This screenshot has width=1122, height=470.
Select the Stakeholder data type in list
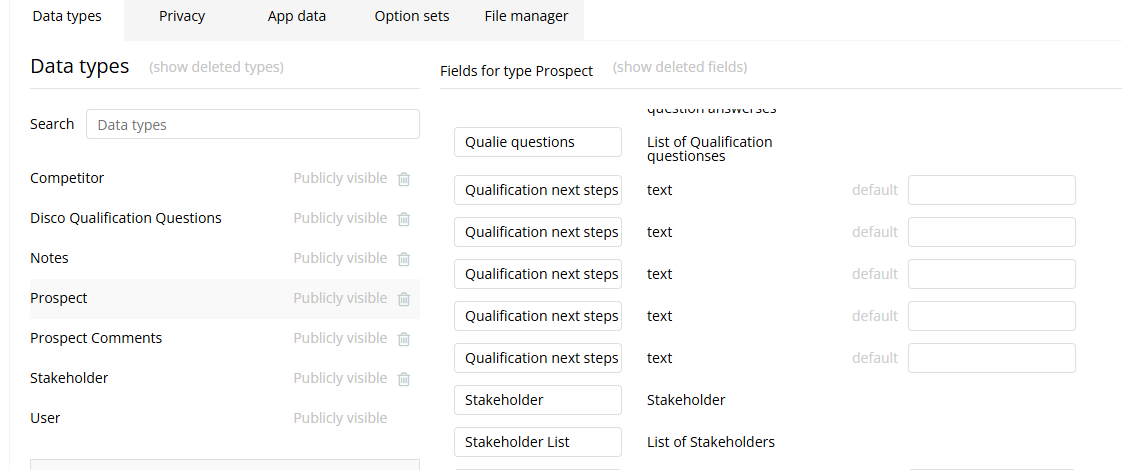click(x=69, y=378)
